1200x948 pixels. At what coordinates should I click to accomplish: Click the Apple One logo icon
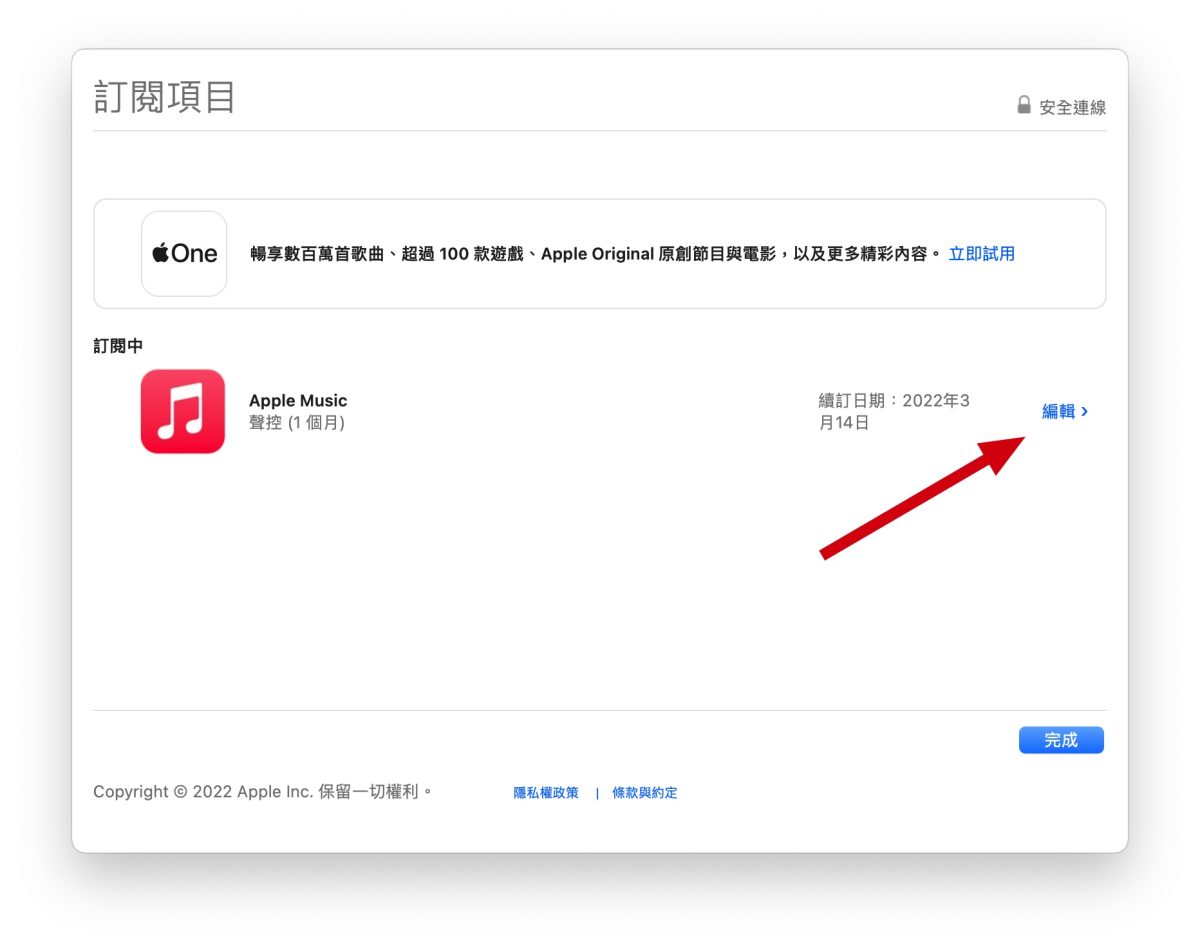(x=184, y=254)
